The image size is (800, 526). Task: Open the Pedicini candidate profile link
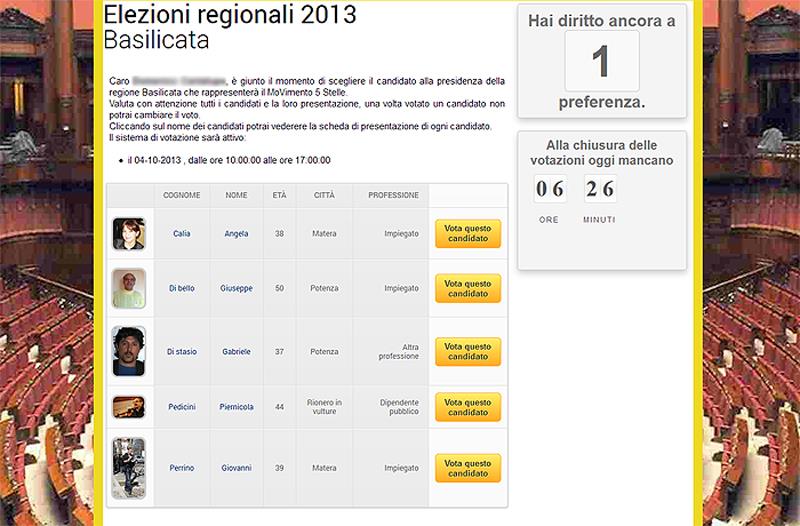[x=181, y=407]
